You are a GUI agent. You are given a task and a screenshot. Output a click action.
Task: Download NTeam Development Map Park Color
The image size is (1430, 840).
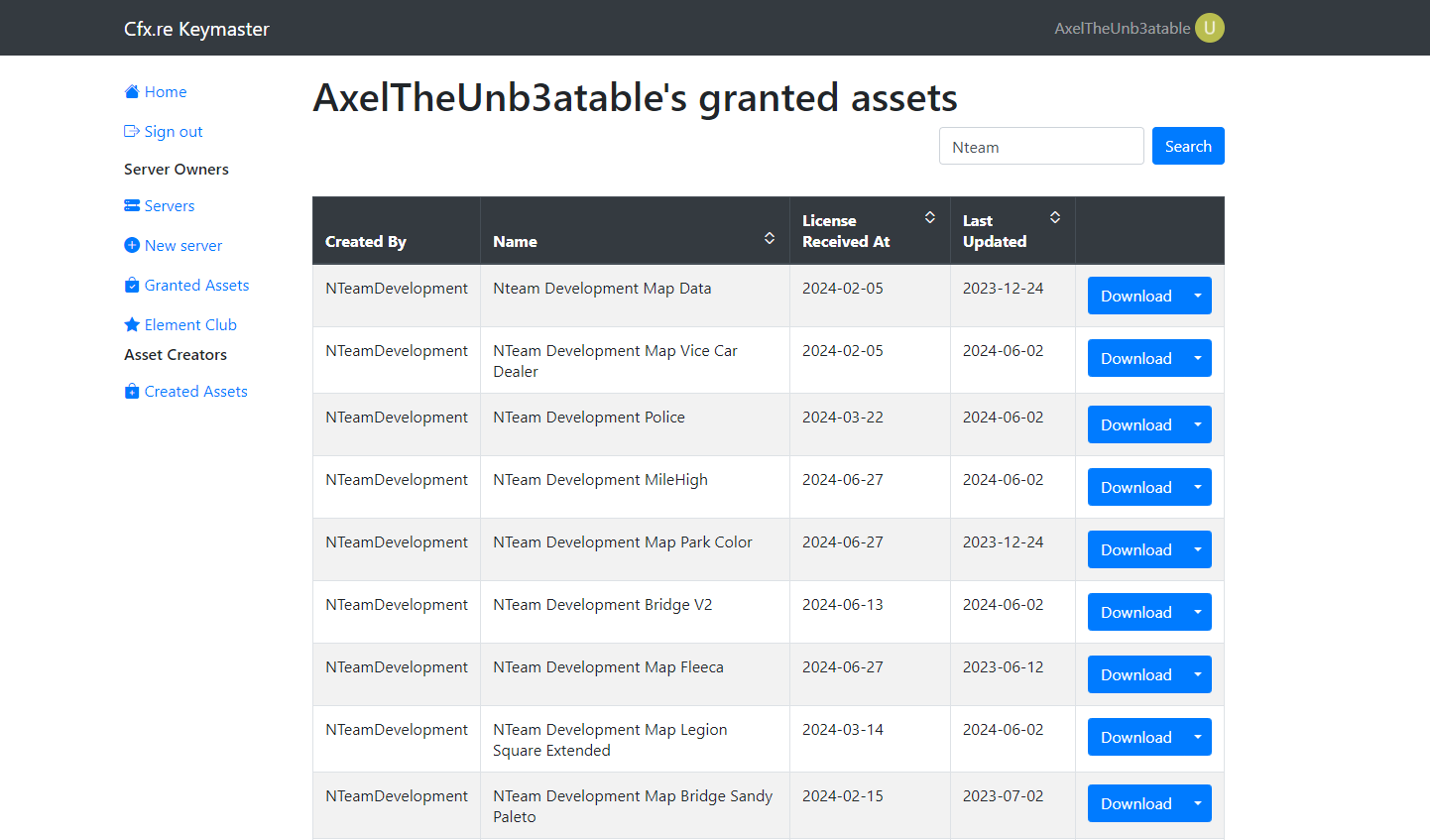click(x=1136, y=549)
